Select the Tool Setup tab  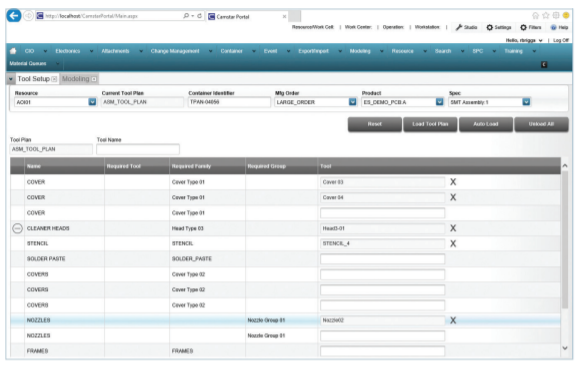click(33, 79)
